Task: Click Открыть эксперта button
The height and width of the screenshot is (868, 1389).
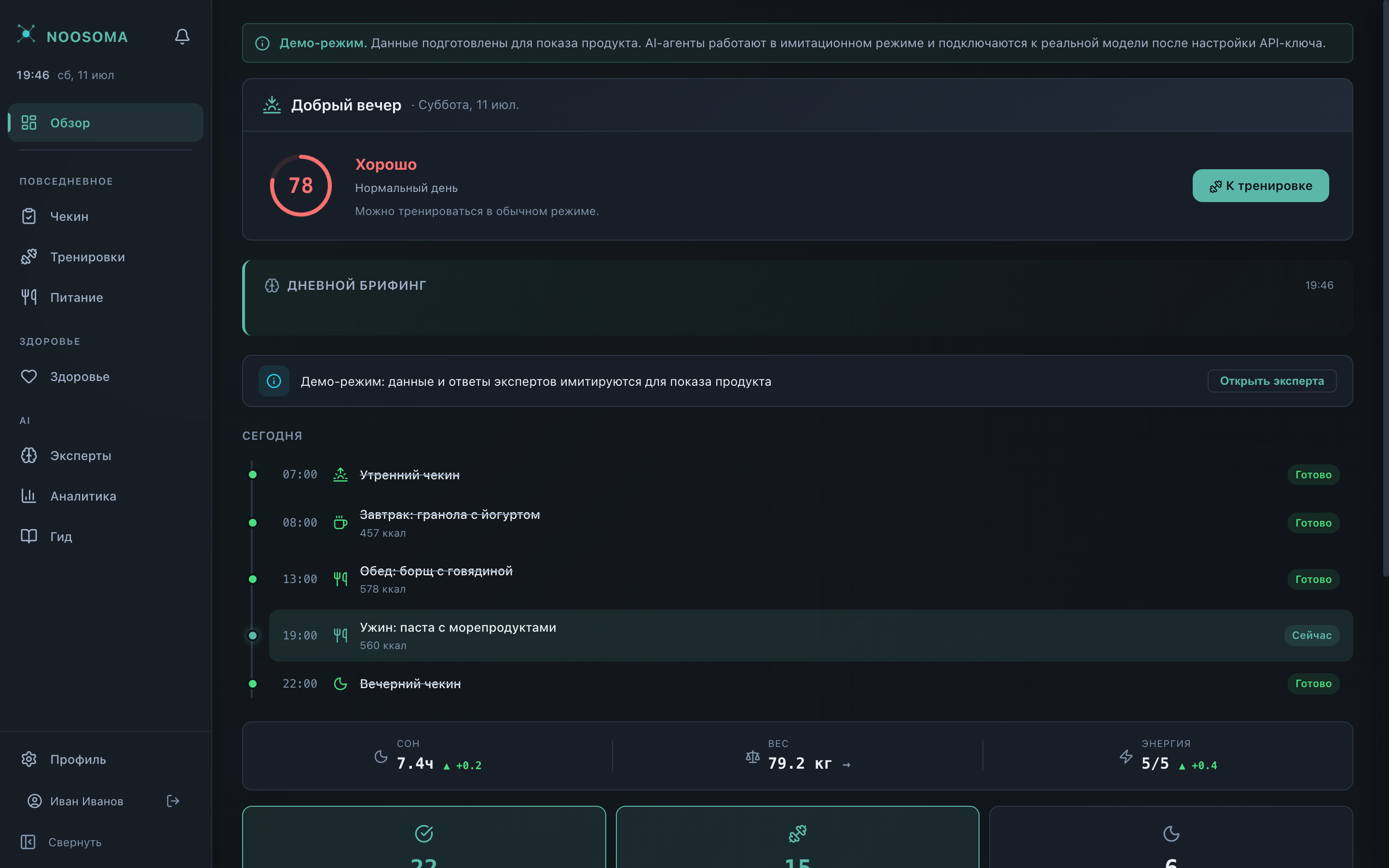Action: coord(1272,381)
